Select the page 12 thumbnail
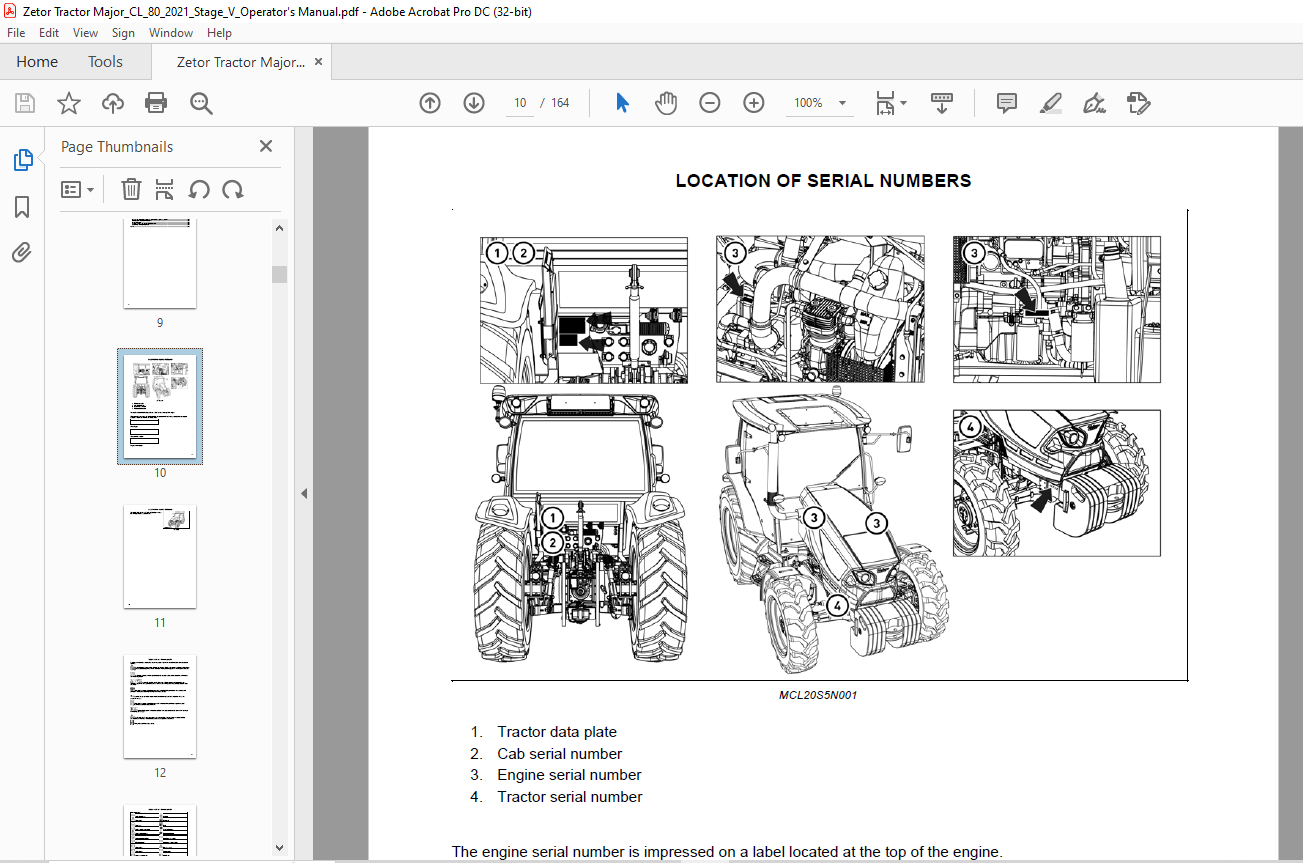 tap(160, 707)
